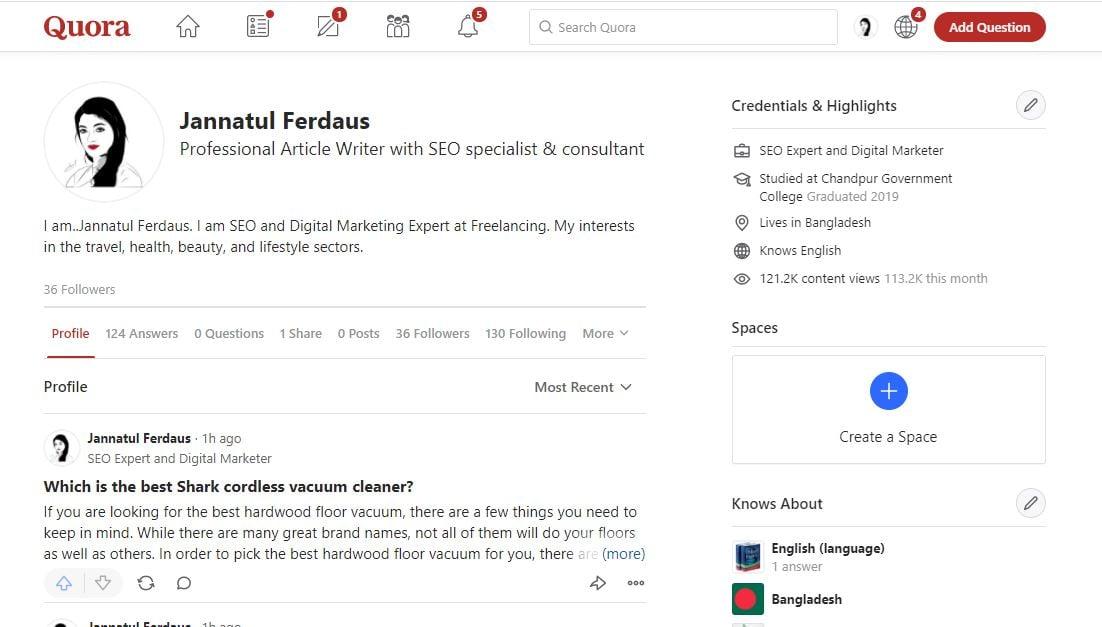Expand the answer using the (more) link
1102x627 pixels.
pyautogui.click(x=623, y=553)
